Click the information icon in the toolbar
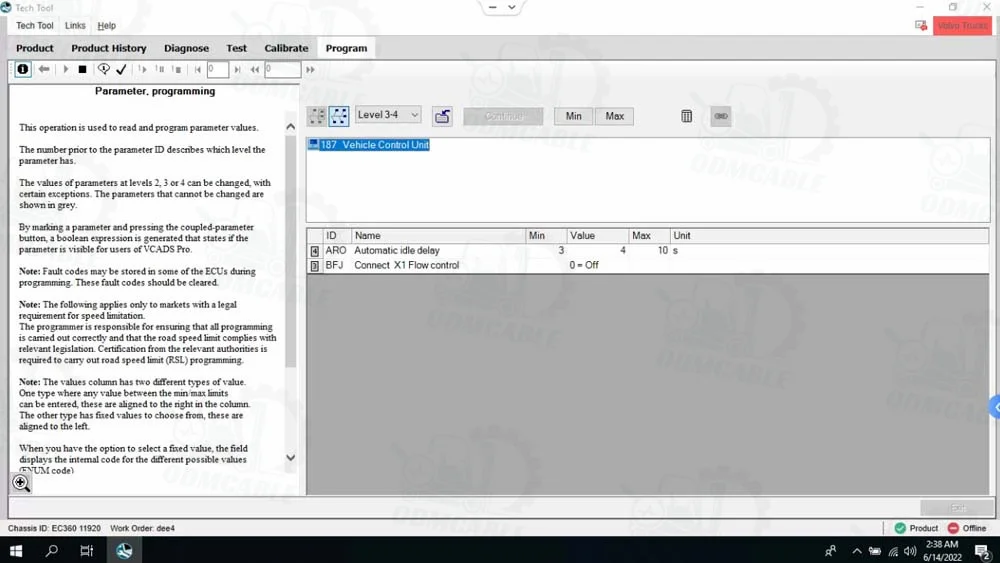Viewport: 1000px width, 563px height. click(x=22, y=69)
